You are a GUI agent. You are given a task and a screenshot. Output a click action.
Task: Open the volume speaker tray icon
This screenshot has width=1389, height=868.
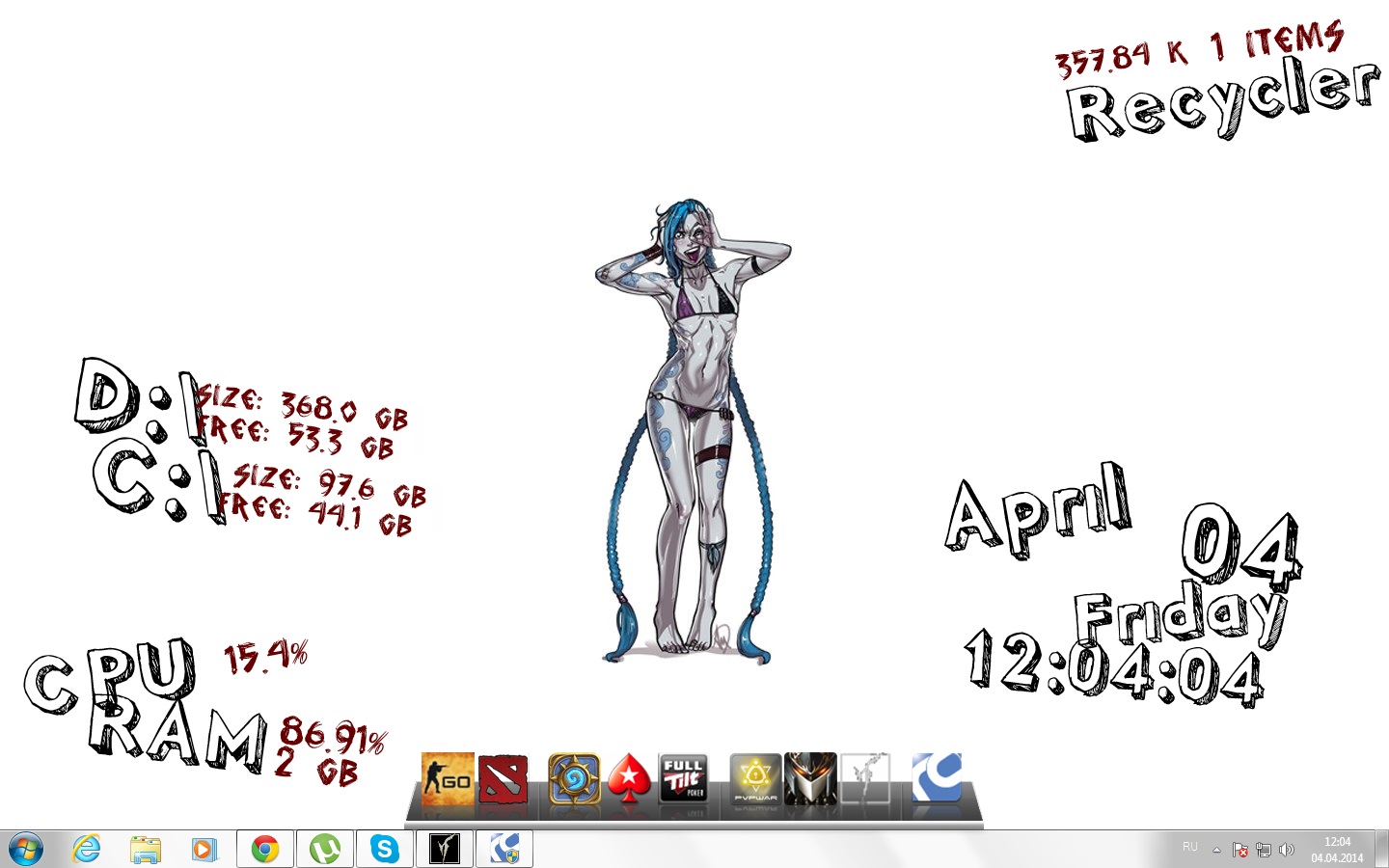[1286, 850]
